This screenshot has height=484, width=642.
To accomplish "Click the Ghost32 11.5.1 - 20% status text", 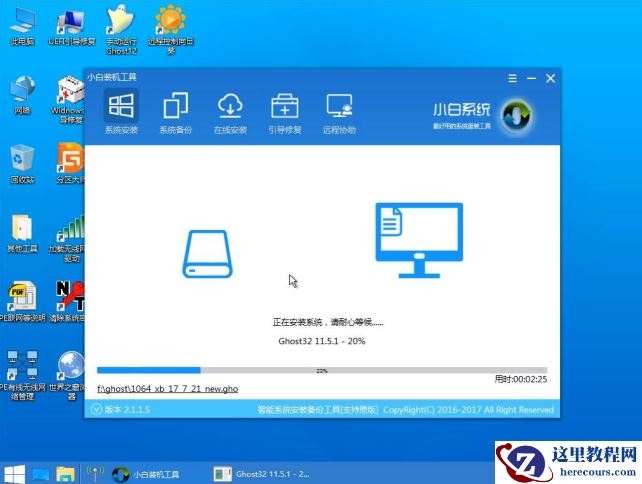I will click(322, 341).
